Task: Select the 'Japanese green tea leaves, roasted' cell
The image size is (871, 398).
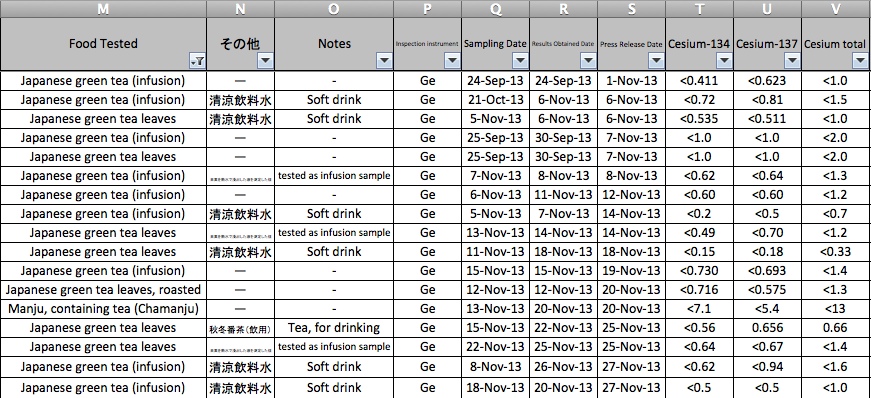Action: 103,290
